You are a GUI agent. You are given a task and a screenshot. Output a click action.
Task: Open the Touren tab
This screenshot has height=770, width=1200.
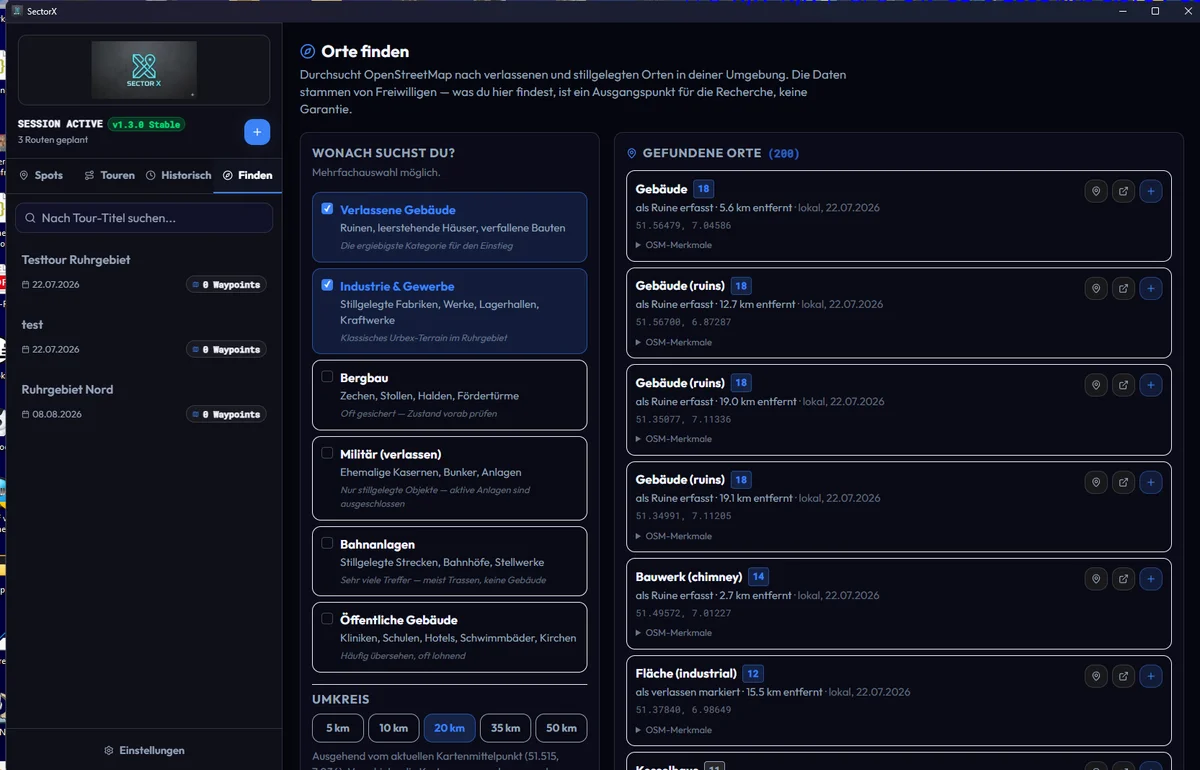(x=109, y=175)
